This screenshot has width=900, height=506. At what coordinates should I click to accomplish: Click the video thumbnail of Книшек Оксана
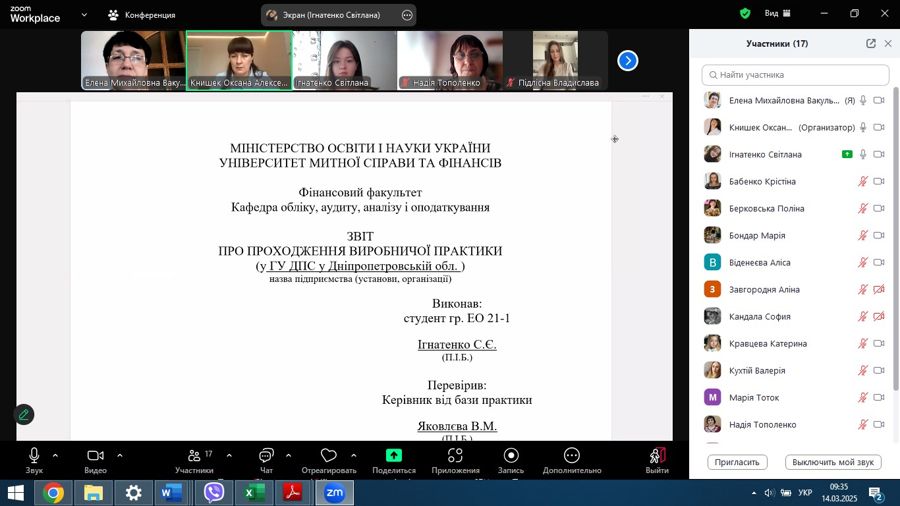239,60
